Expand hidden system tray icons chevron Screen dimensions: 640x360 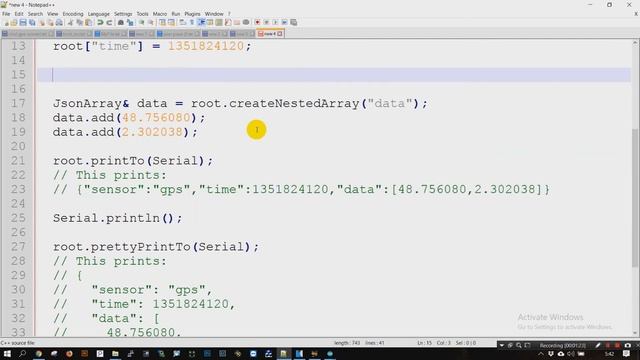click(x=541, y=354)
